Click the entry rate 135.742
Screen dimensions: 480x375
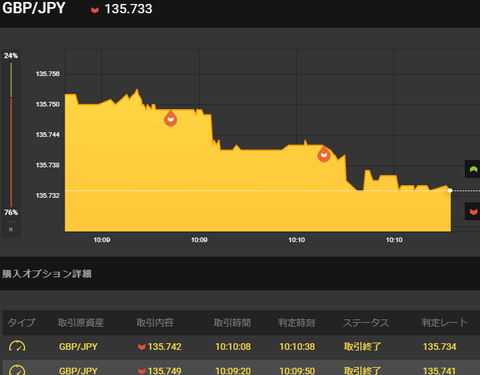click(x=165, y=347)
